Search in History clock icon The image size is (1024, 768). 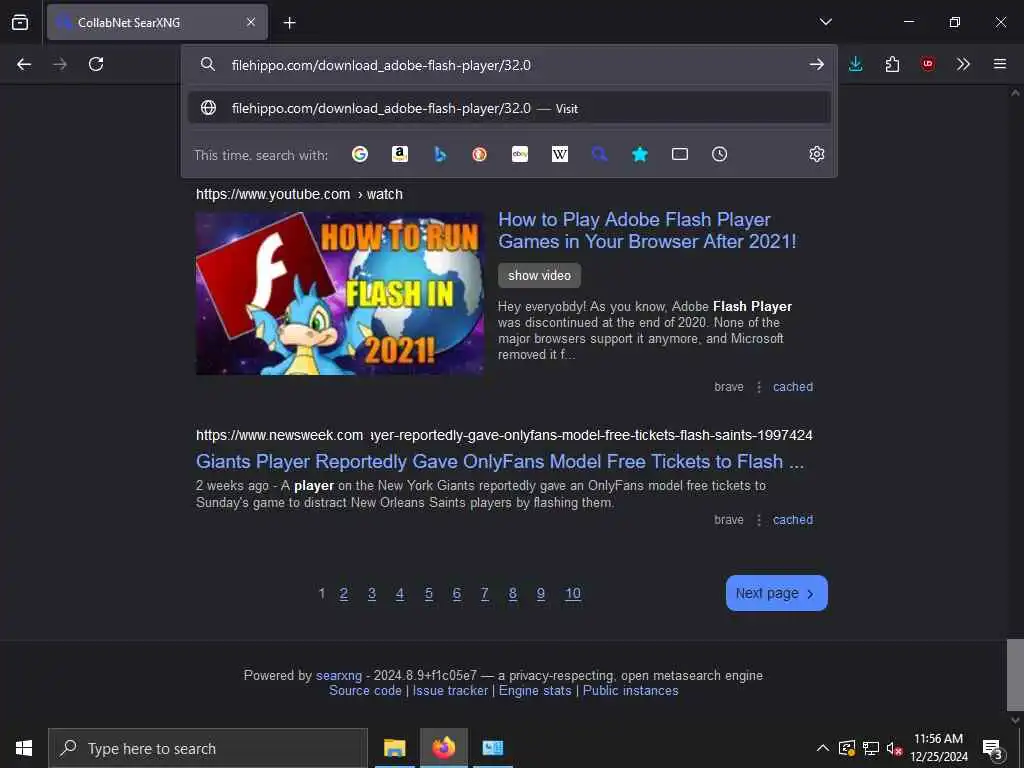720,154
